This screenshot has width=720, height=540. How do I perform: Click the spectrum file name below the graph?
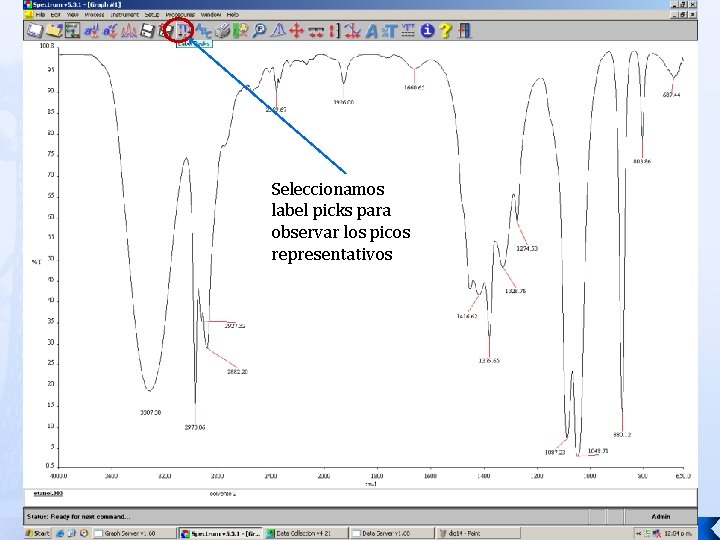[x=48, y=494]
